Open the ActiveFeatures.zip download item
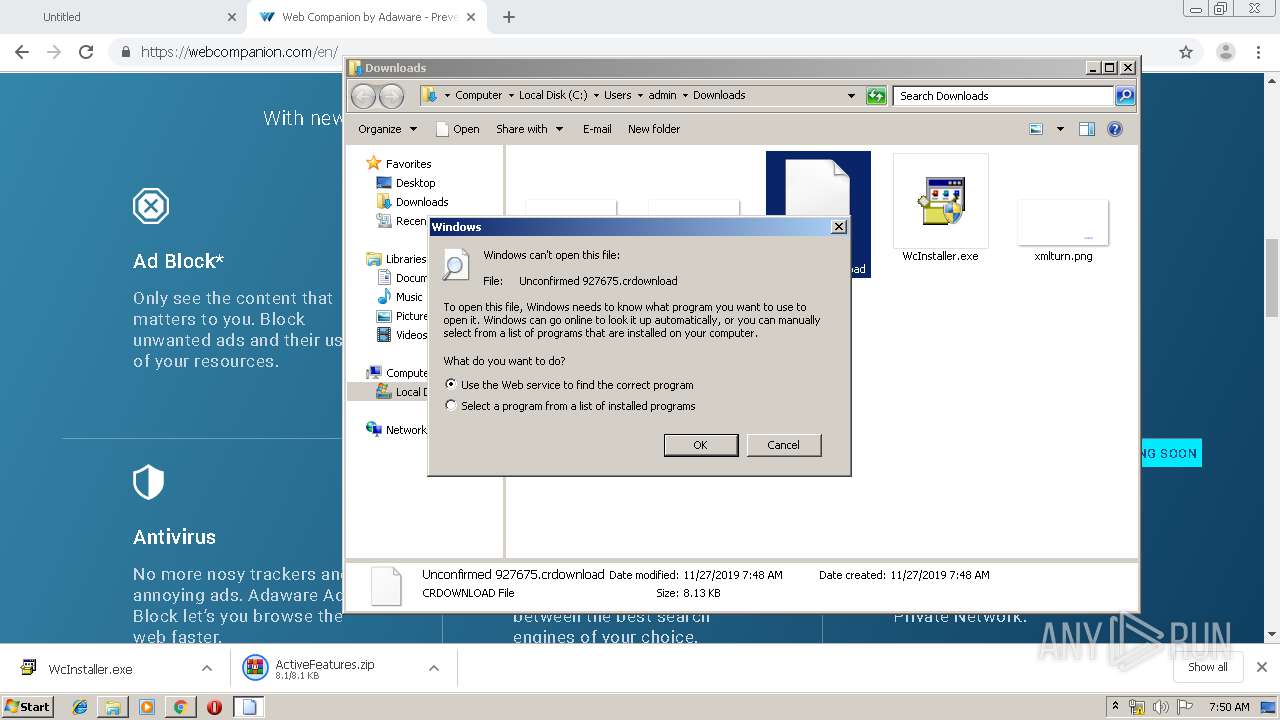 (x=324, y=669)
